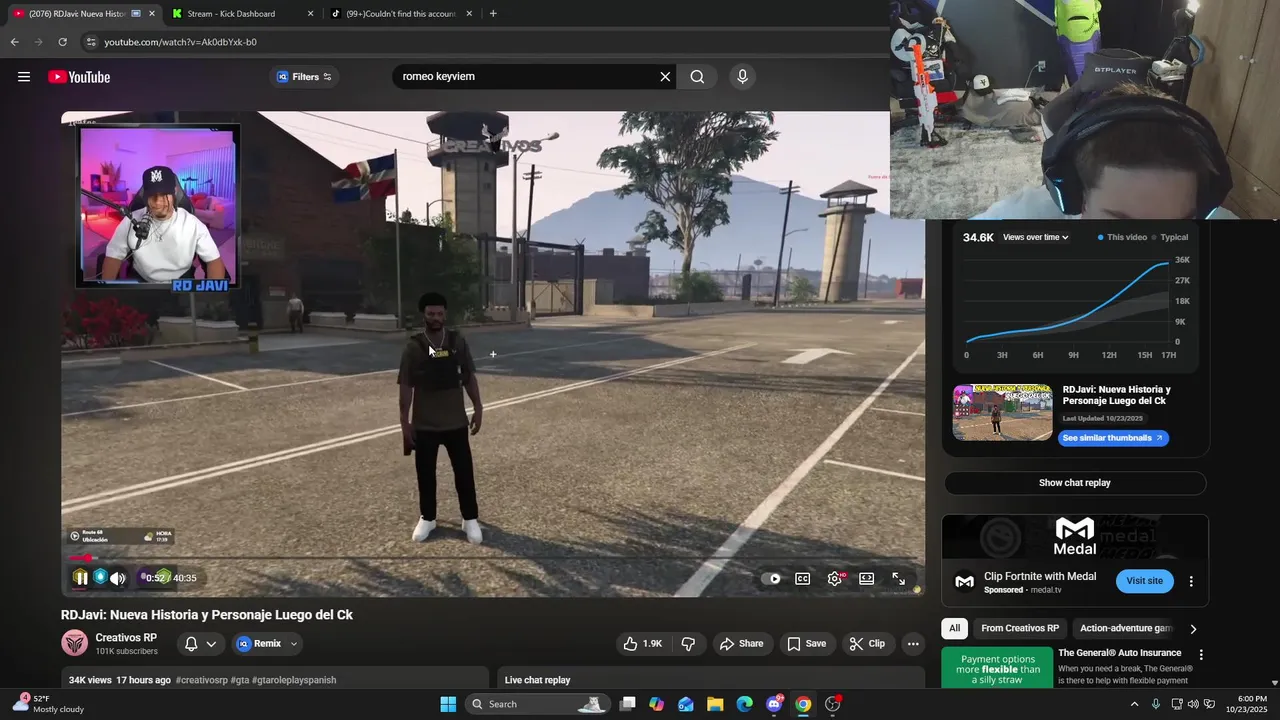
Task: Open File Explorer from taskbar
Action: (715, 704)
